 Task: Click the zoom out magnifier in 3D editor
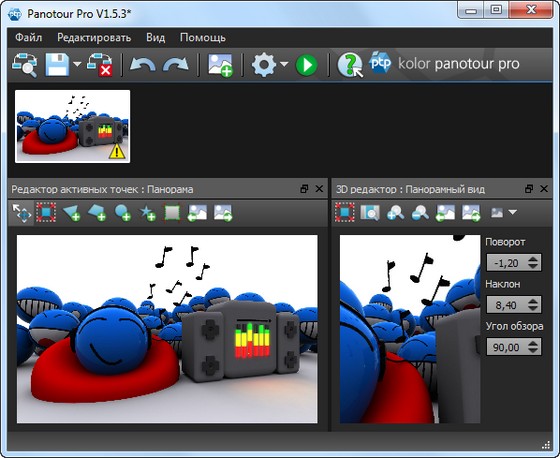pyautogui.click(x=420, y=213)
